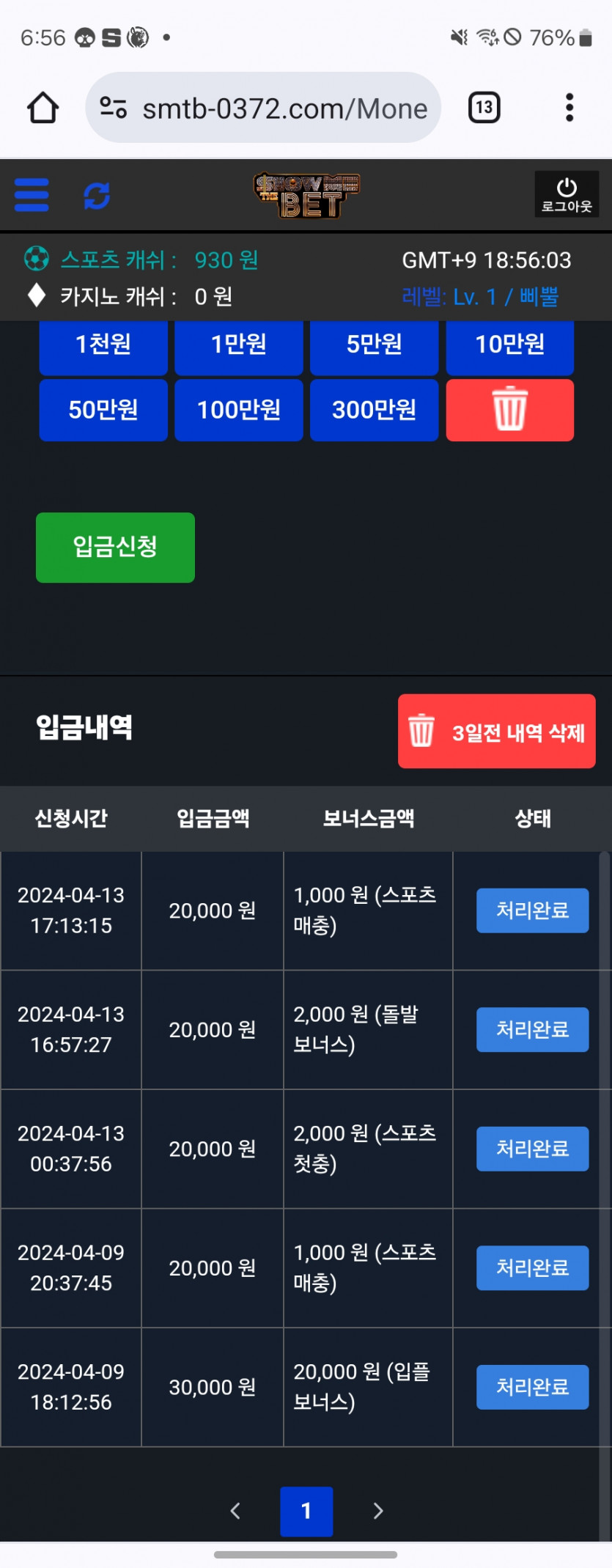Go to previous page chevron

coord(235,1511)
